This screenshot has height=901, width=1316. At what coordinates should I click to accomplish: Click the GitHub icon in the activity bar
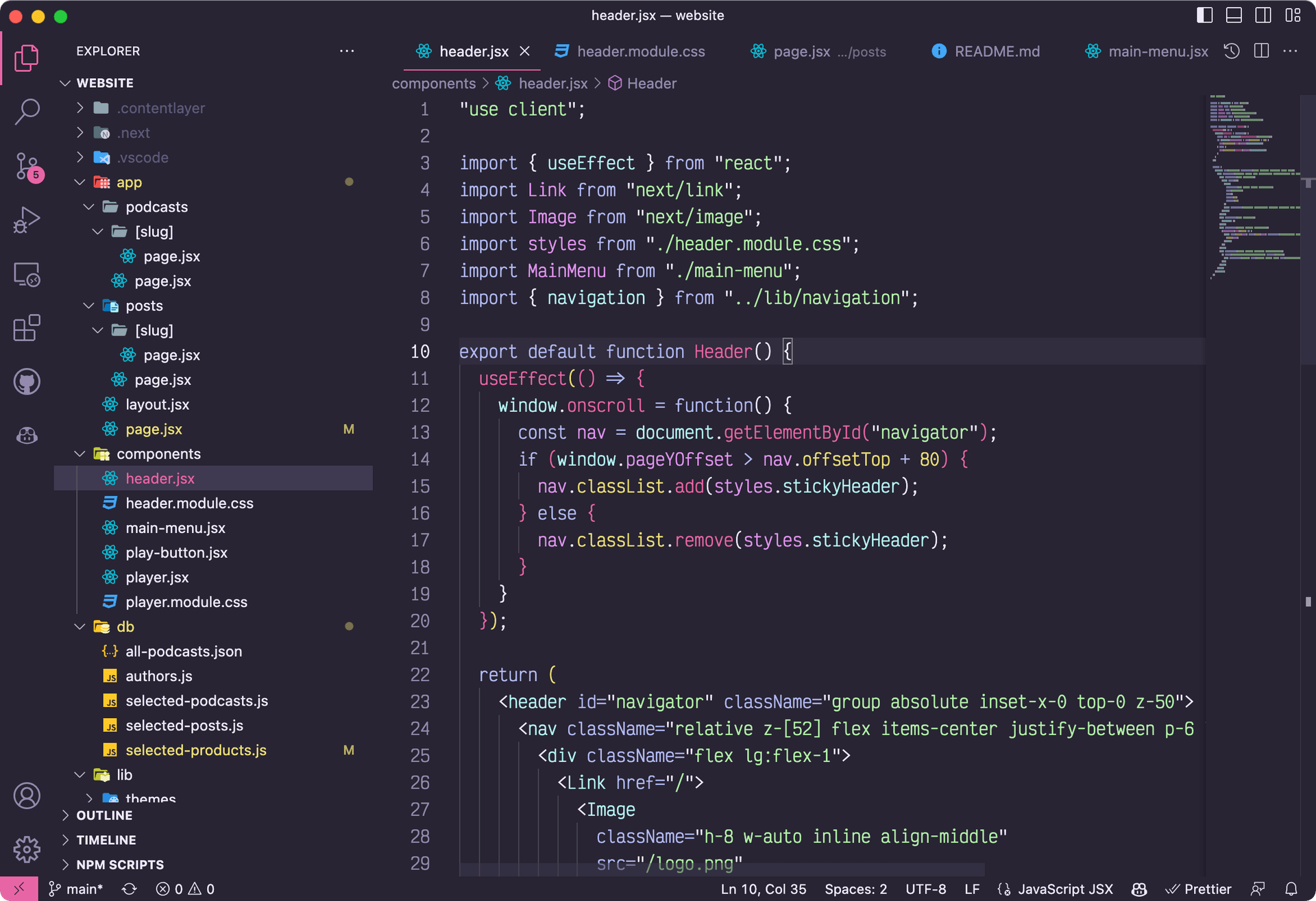(26, 382)
